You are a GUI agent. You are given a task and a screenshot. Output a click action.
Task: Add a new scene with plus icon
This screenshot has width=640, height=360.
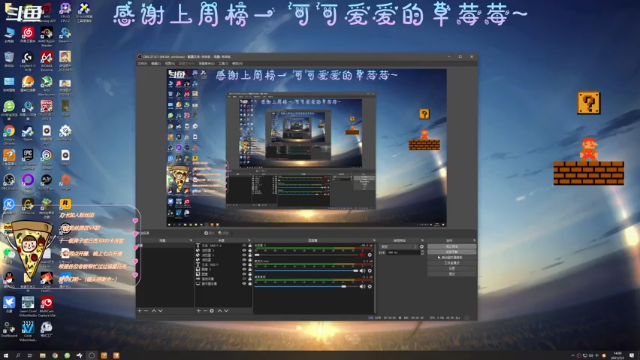[x=140, y=311]
